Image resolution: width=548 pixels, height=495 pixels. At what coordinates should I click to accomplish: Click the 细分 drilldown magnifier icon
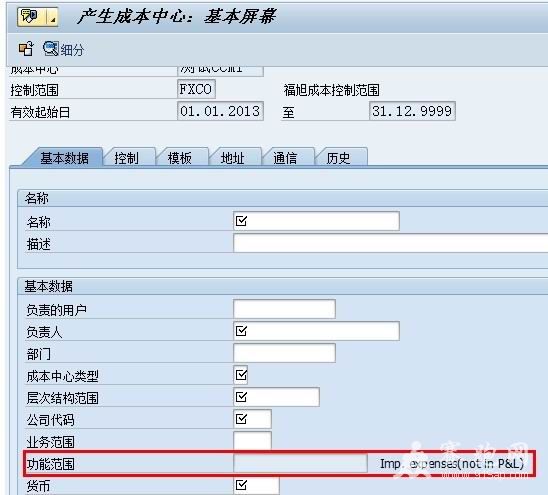51,48
